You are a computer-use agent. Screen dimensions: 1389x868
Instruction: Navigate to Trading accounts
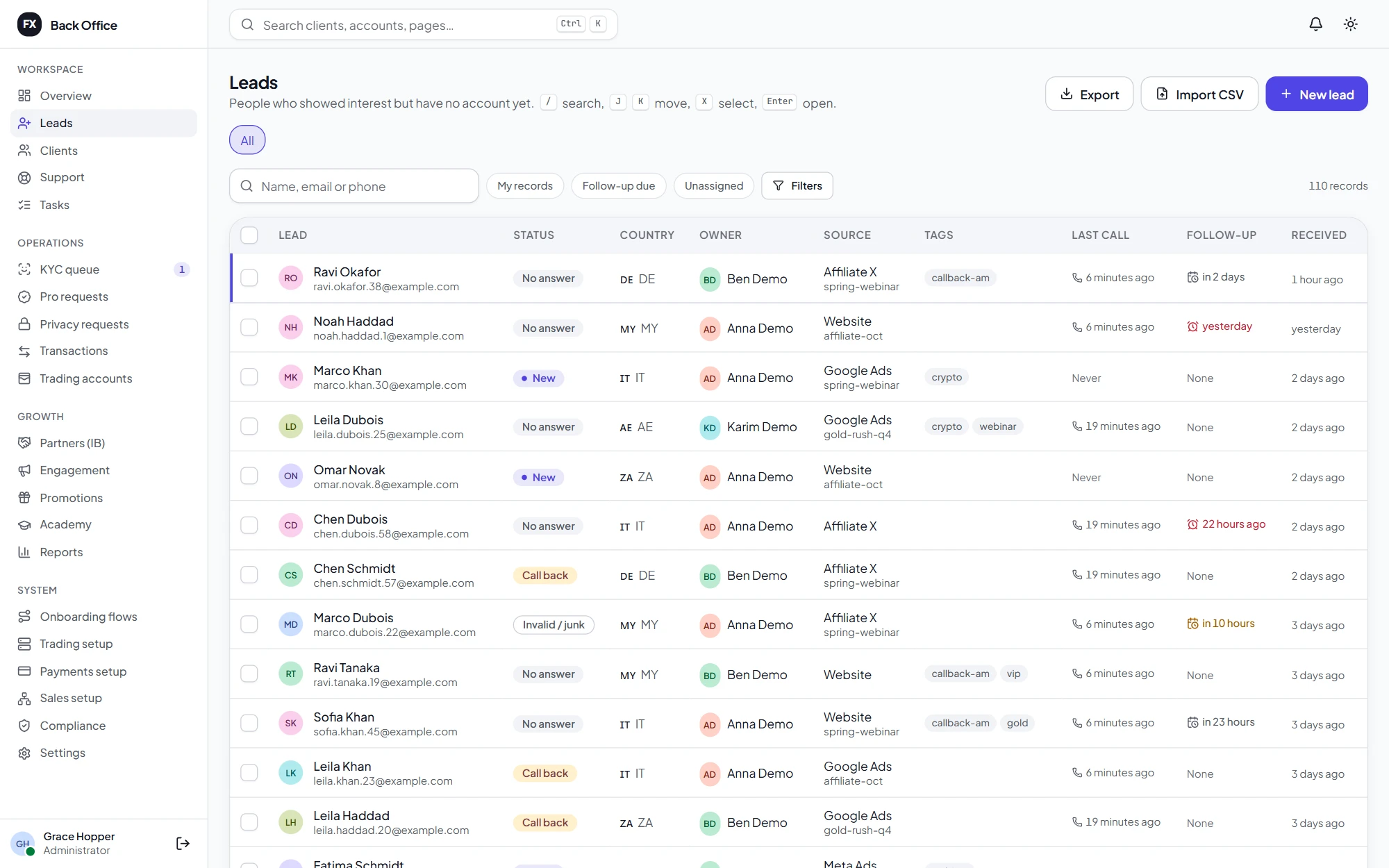103,378
